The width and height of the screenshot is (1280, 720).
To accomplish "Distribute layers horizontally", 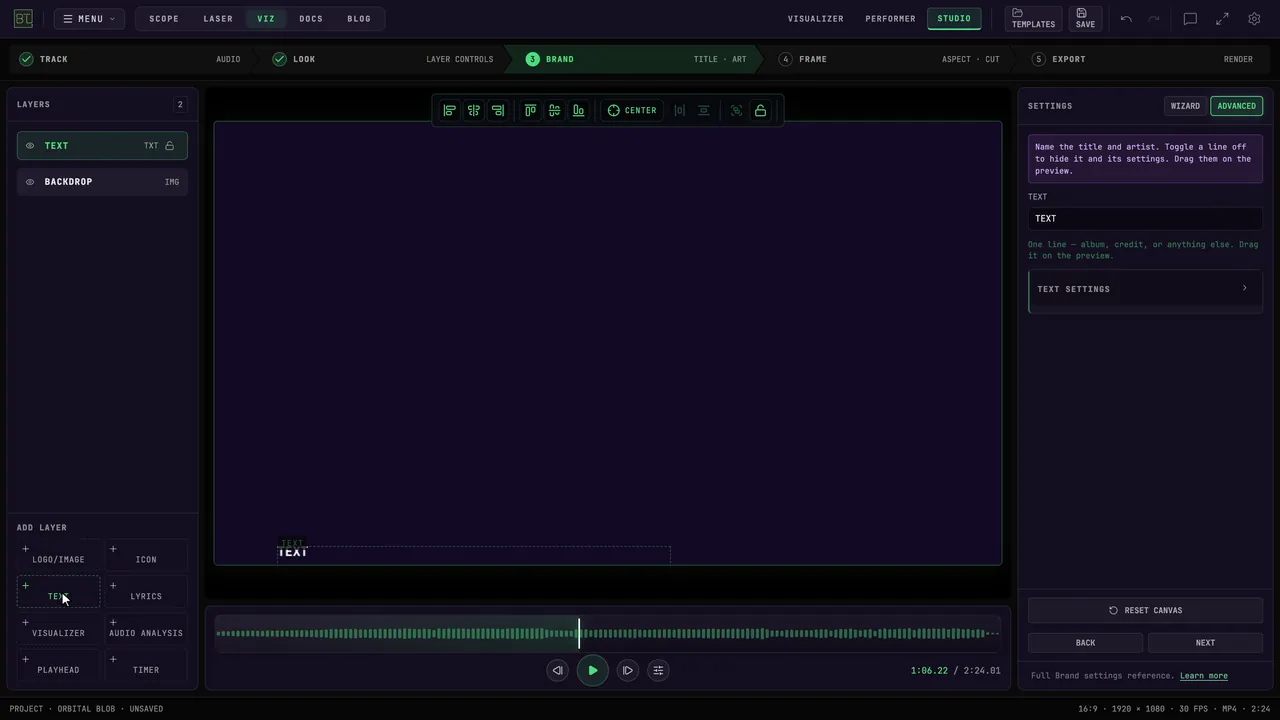I will click(680, 110).
